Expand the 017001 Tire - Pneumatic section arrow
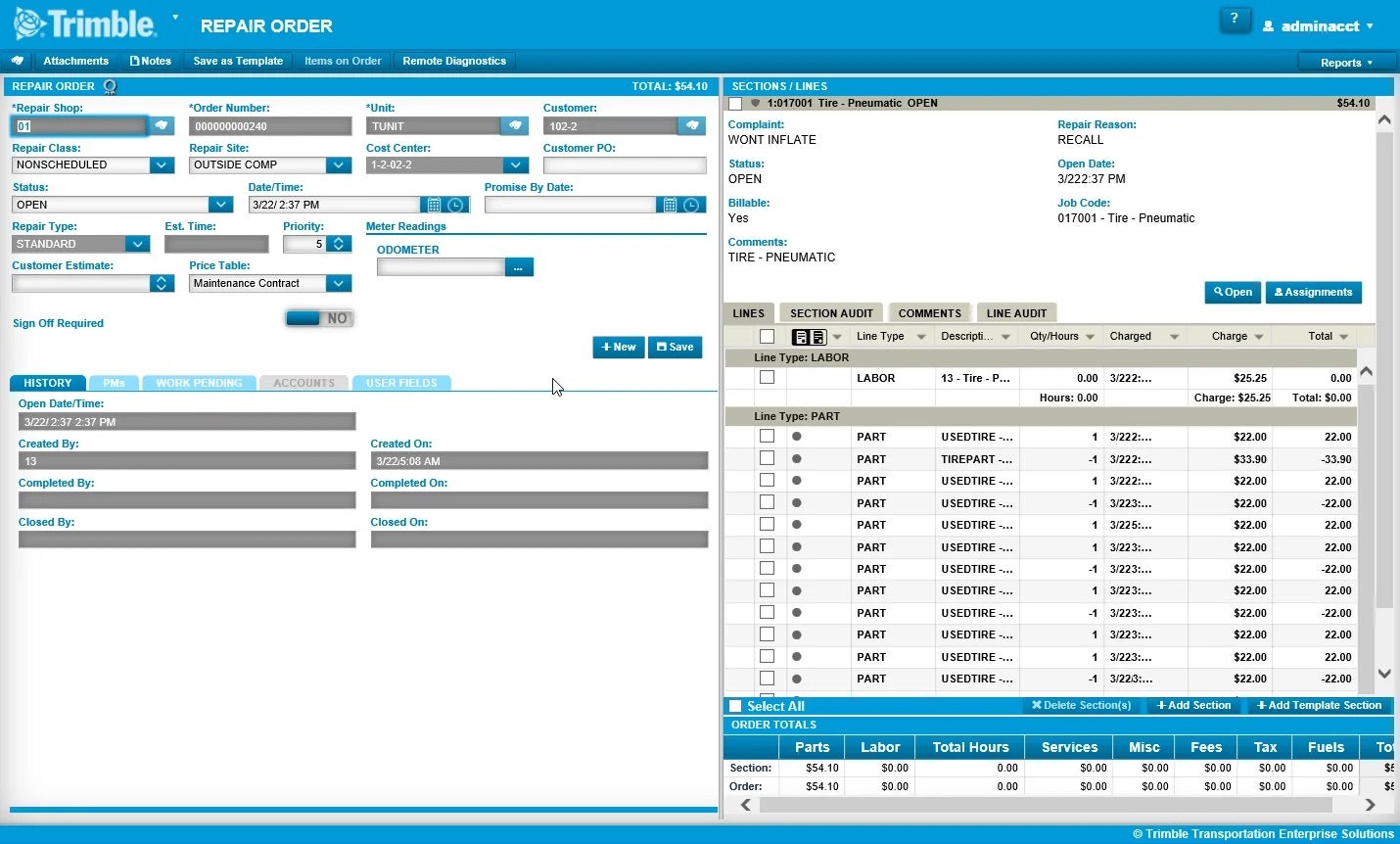 tap(755, 103)
